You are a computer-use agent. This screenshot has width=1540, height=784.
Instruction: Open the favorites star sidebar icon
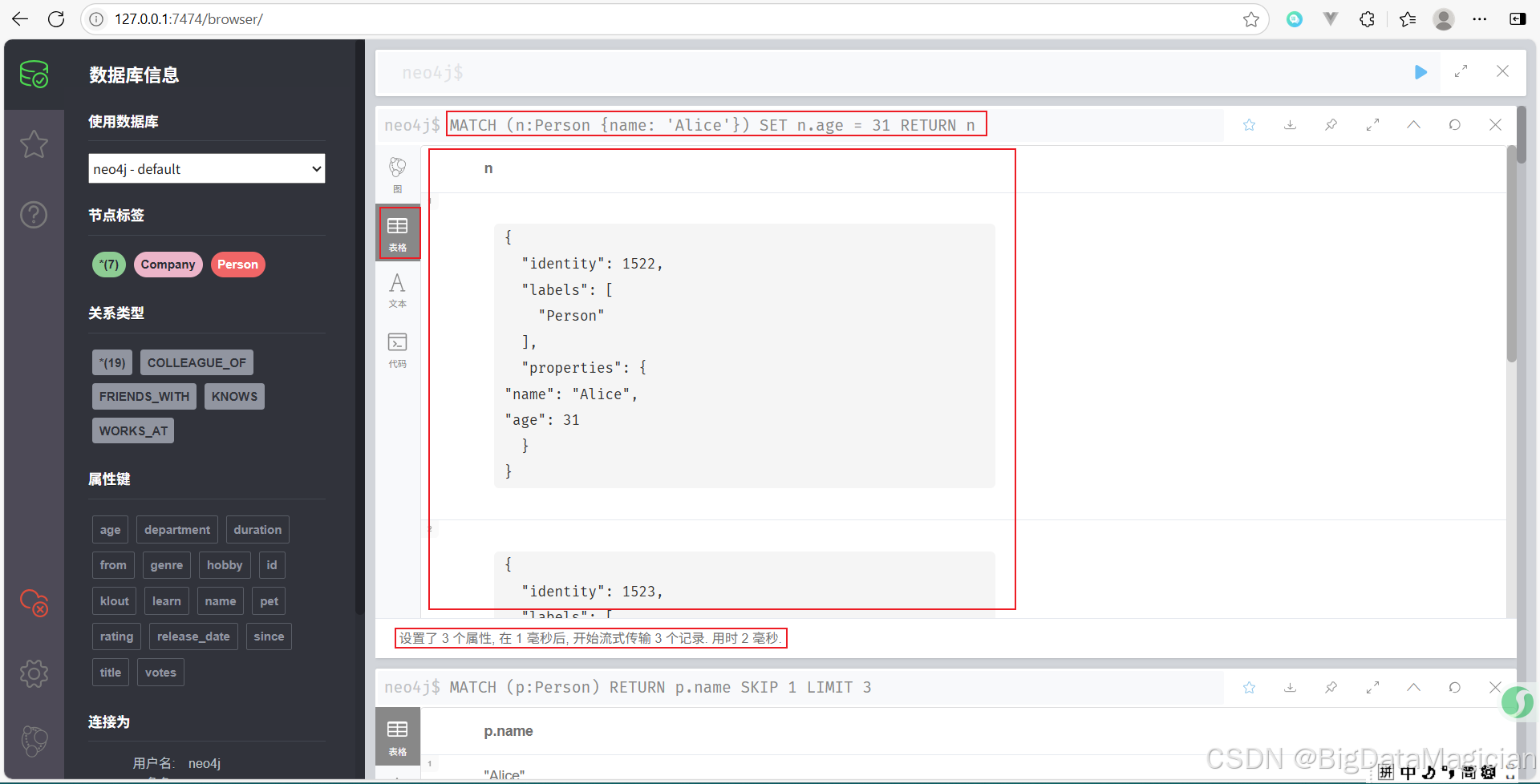(x=34, y=144)
